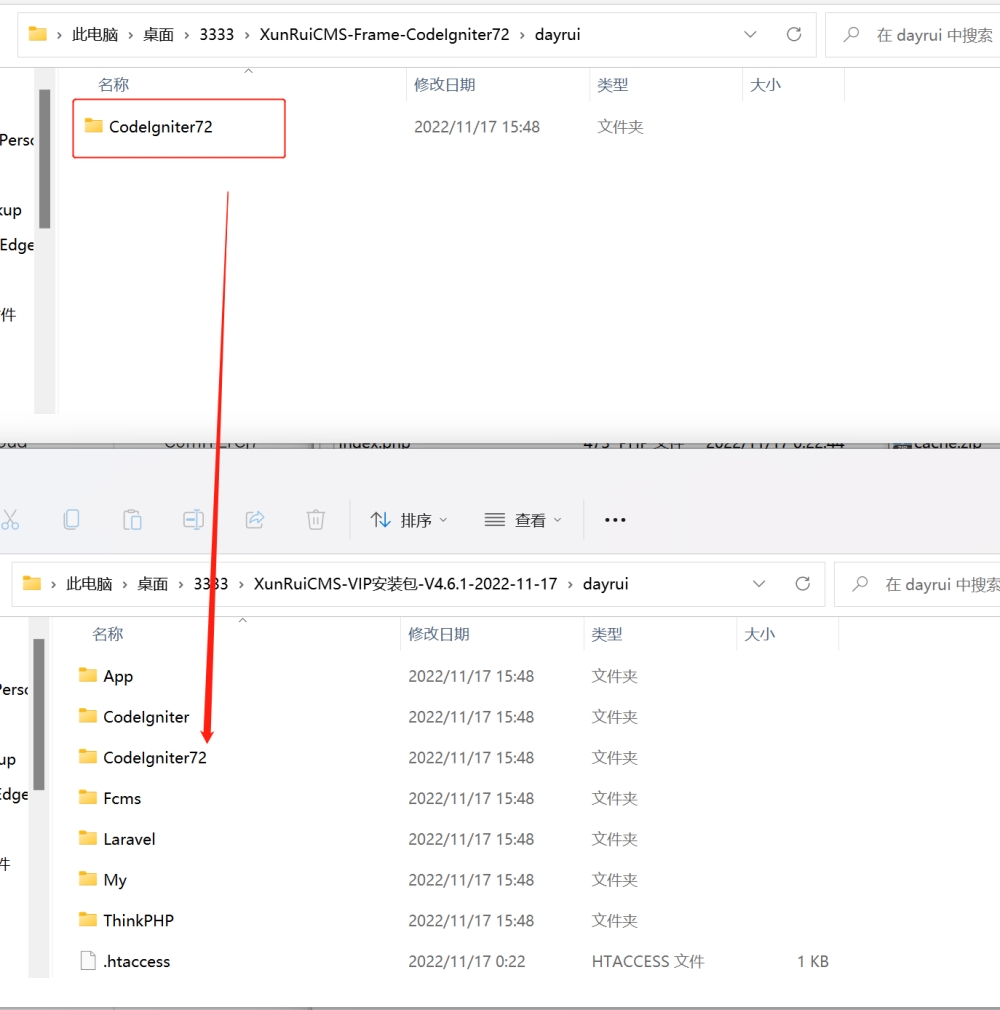
Task: Refresh the upper window folder view
Action: point(794,34)
